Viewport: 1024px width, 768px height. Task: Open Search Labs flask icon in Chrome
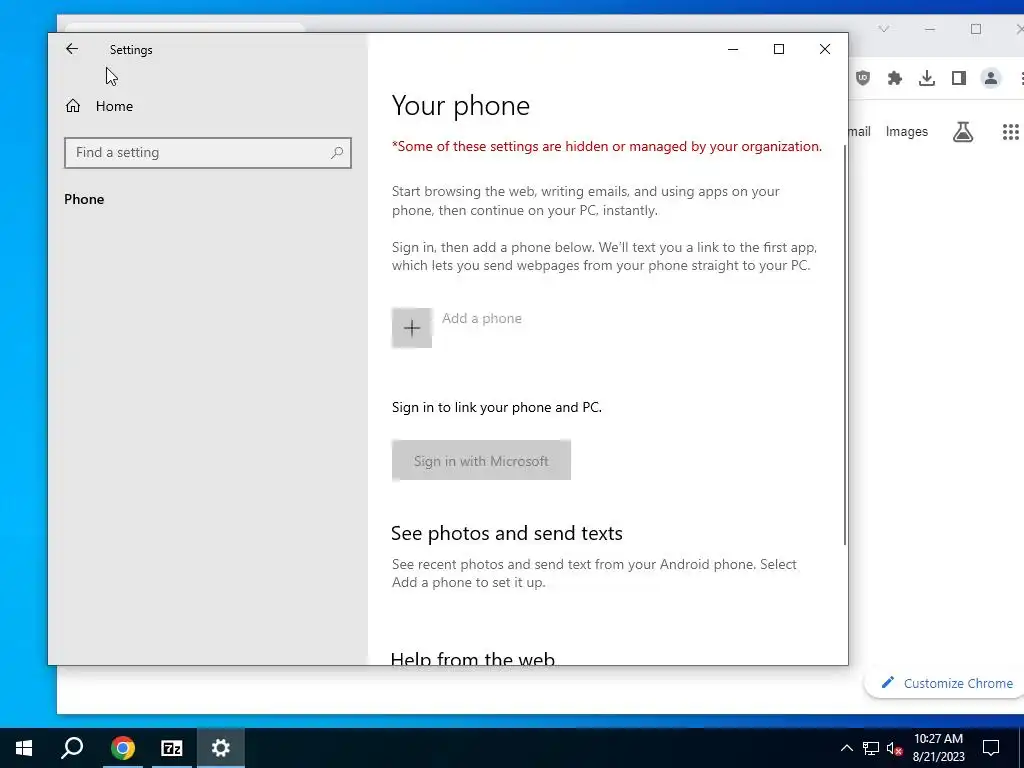[963, 132]
